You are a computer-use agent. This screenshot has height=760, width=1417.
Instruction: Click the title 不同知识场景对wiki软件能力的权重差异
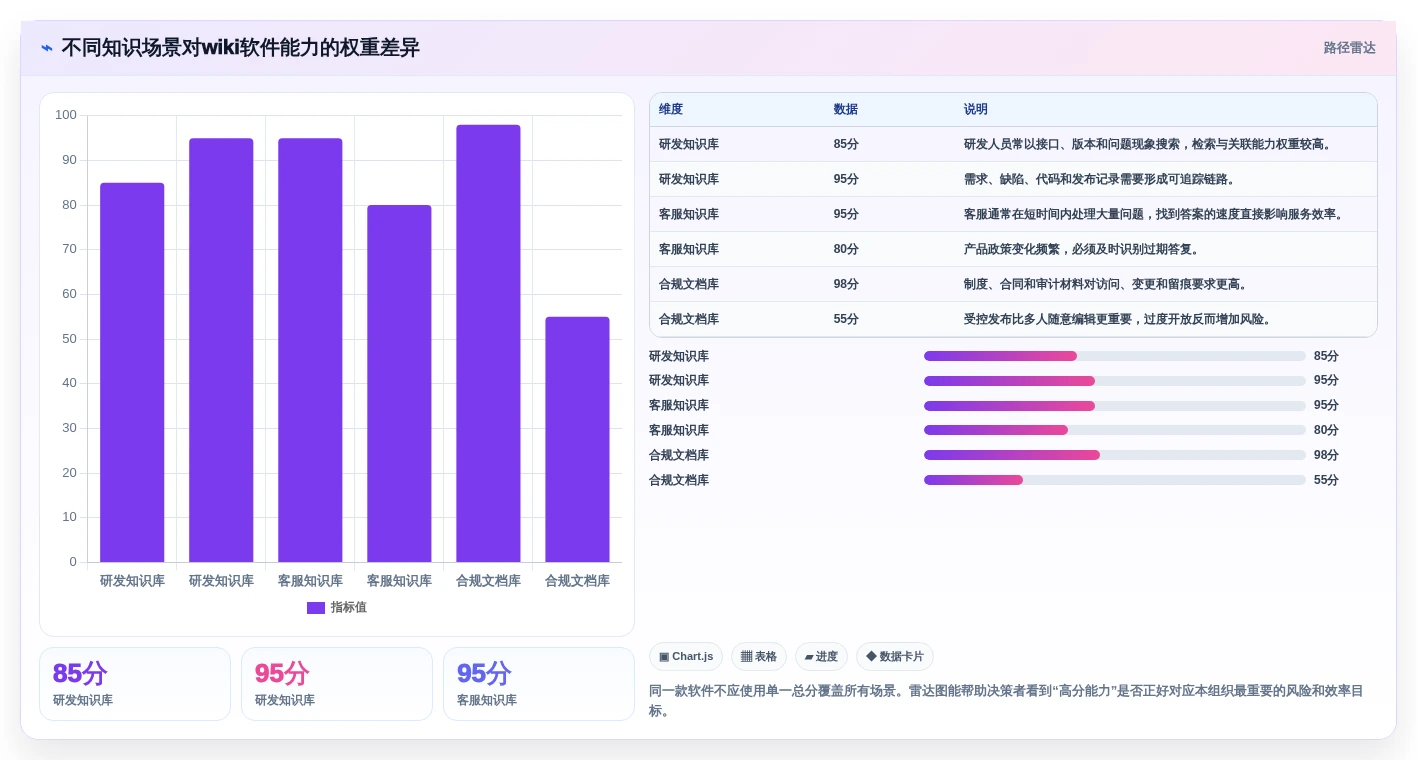pos(240,48)
